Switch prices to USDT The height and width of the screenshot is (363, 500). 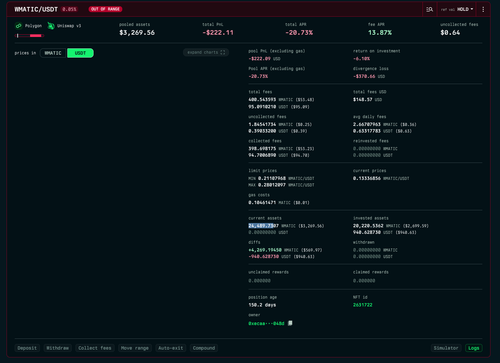point(80,53)
